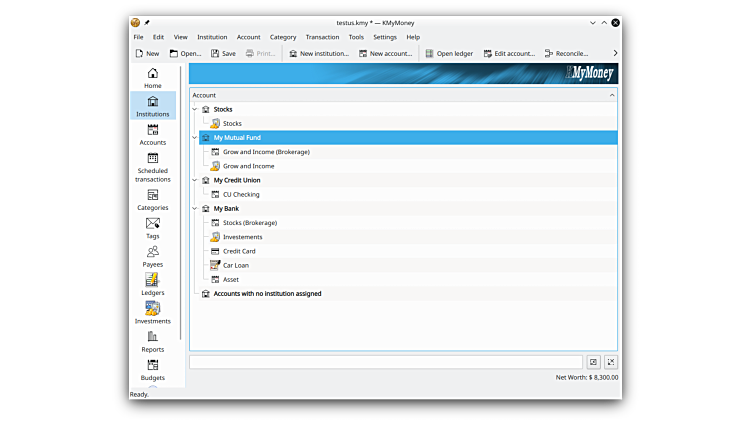Screen dimensions: 752x423
Task: Open the Transaction menu
Action: tap(322, 37)
